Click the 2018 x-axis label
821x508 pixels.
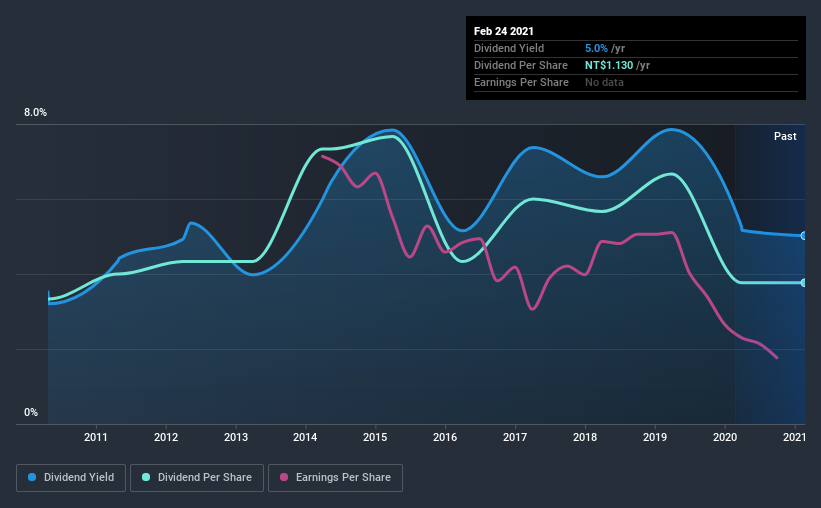[585, 437]
